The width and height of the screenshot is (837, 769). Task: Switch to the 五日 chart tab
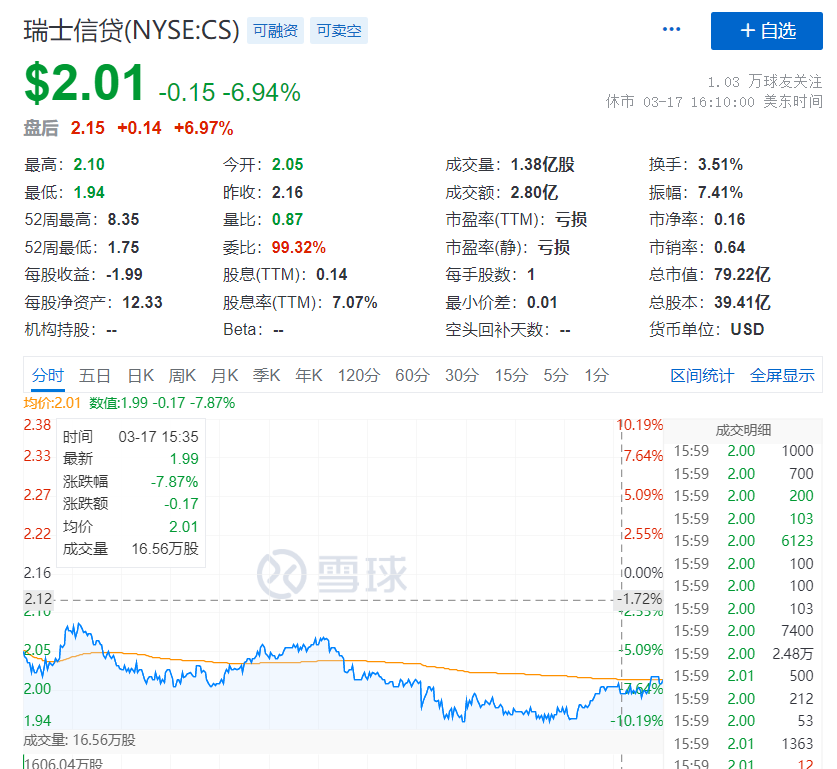[x=94, y=376]
